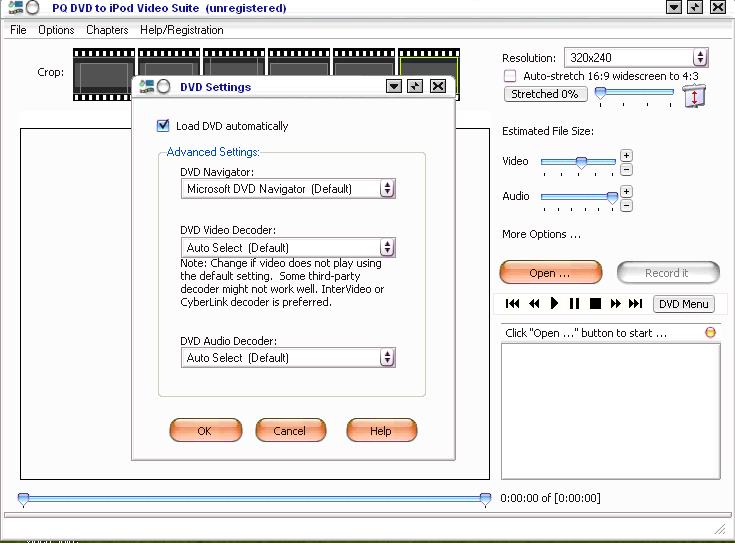Toggle Load DVD automatically checkbox
Image resolution: width=735 pixels, height=543 pixels.
point(163,126)
